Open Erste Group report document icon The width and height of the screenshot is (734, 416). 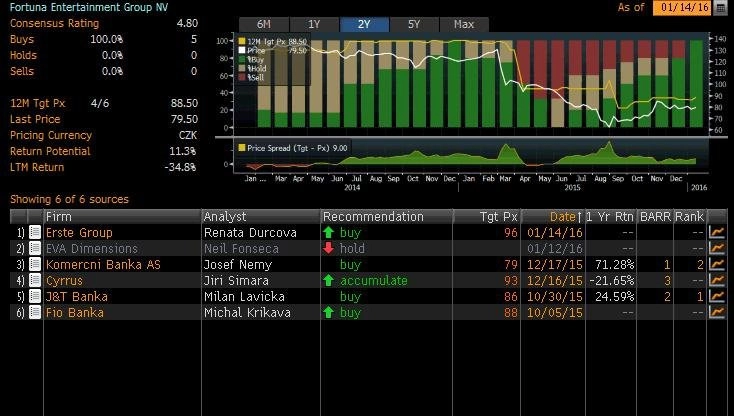tap(35, 233)
